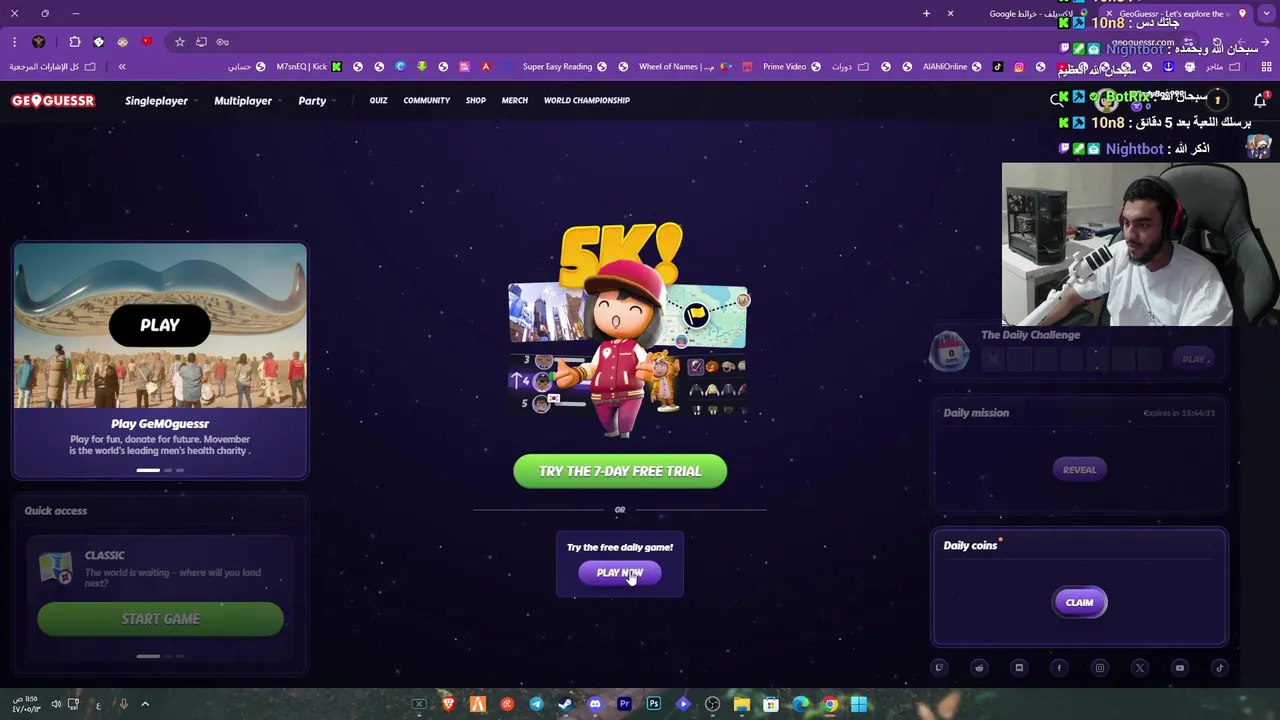The height and width of the screenshot is (720, 1280).
Task: Open the MERCH menu item
Action: tap(515, 101)
